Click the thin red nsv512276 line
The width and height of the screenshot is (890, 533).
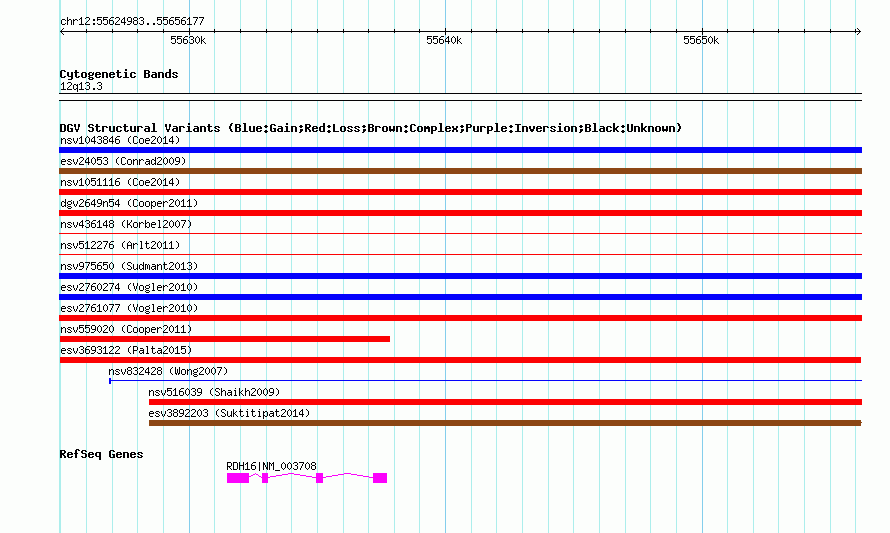pos(460,254)
